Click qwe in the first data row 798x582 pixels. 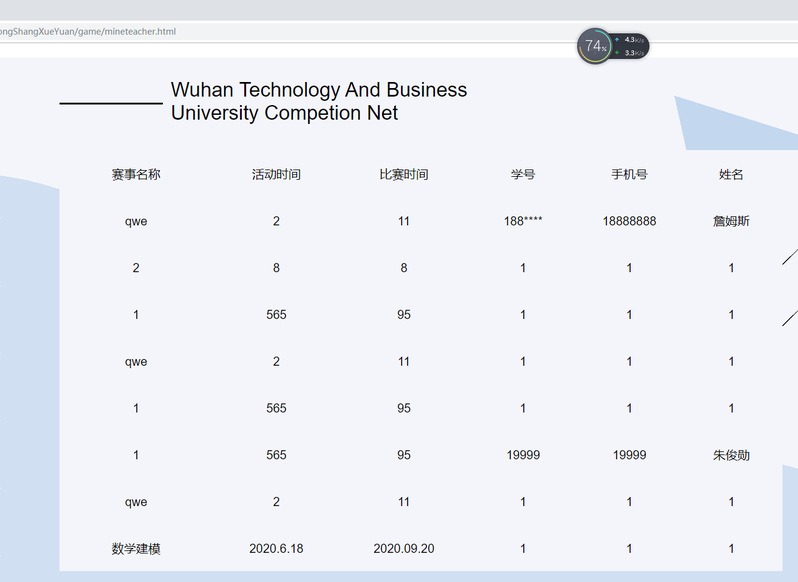136,222
